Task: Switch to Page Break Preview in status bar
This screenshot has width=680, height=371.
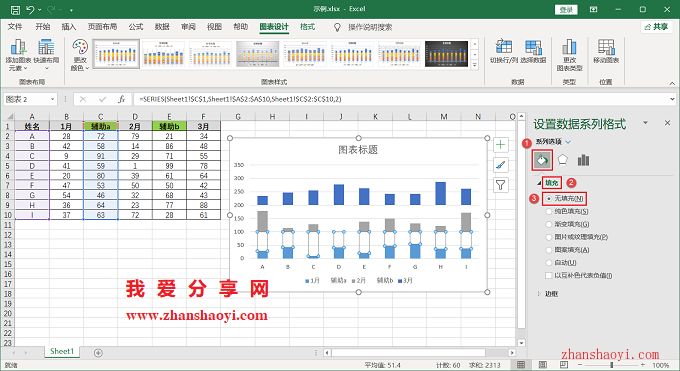Action: click(563, 364)
